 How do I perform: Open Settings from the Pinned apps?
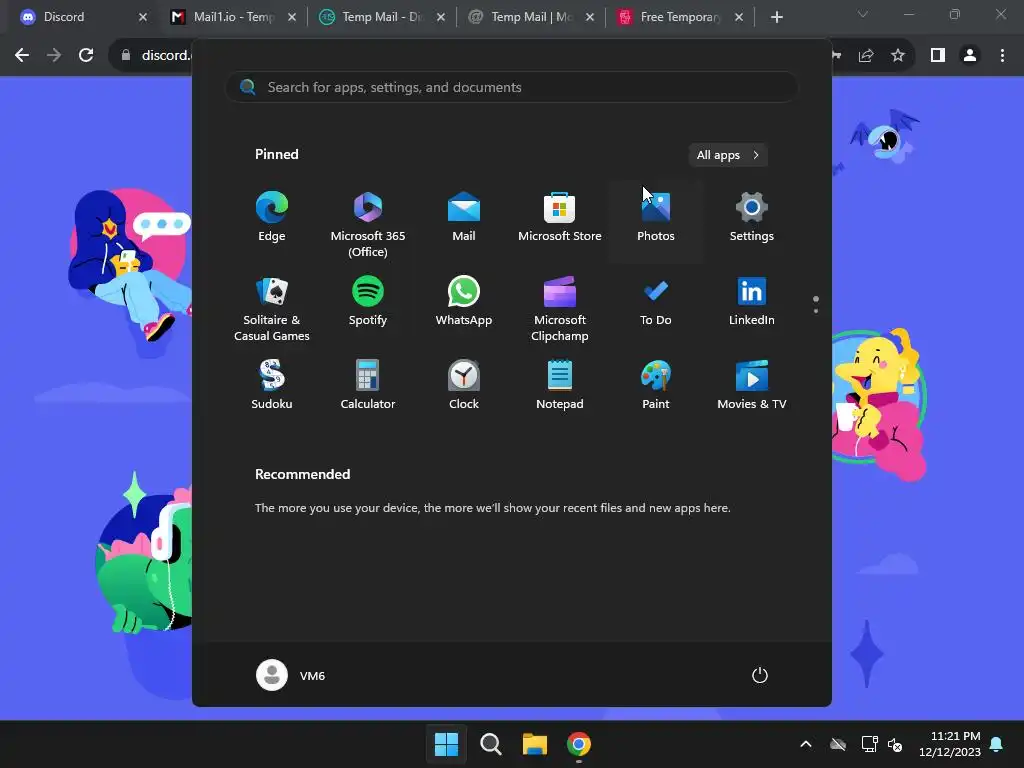coord(752,217)
